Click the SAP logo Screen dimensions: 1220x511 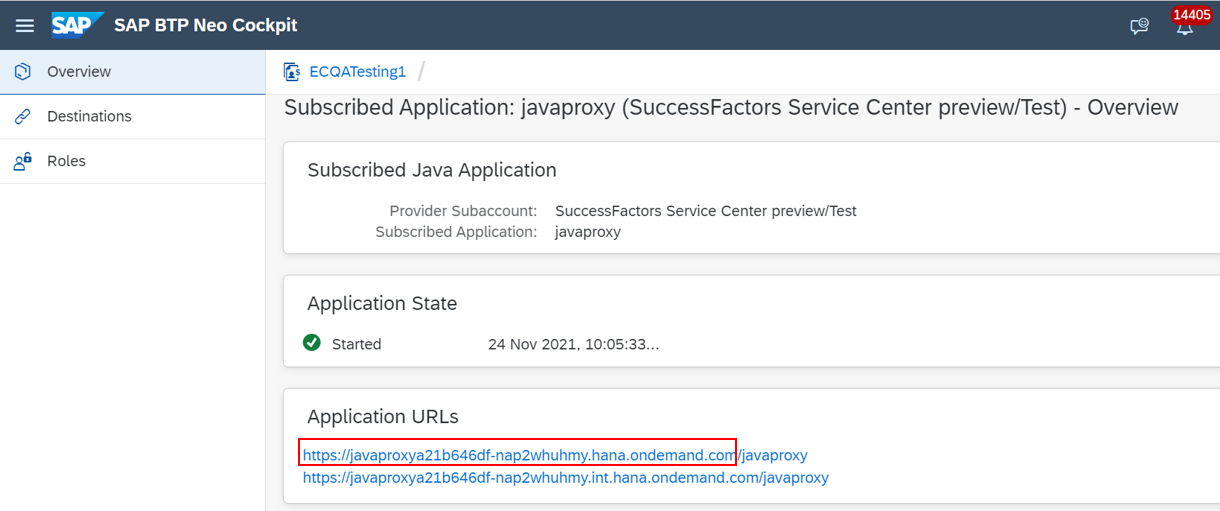(77, 25)
